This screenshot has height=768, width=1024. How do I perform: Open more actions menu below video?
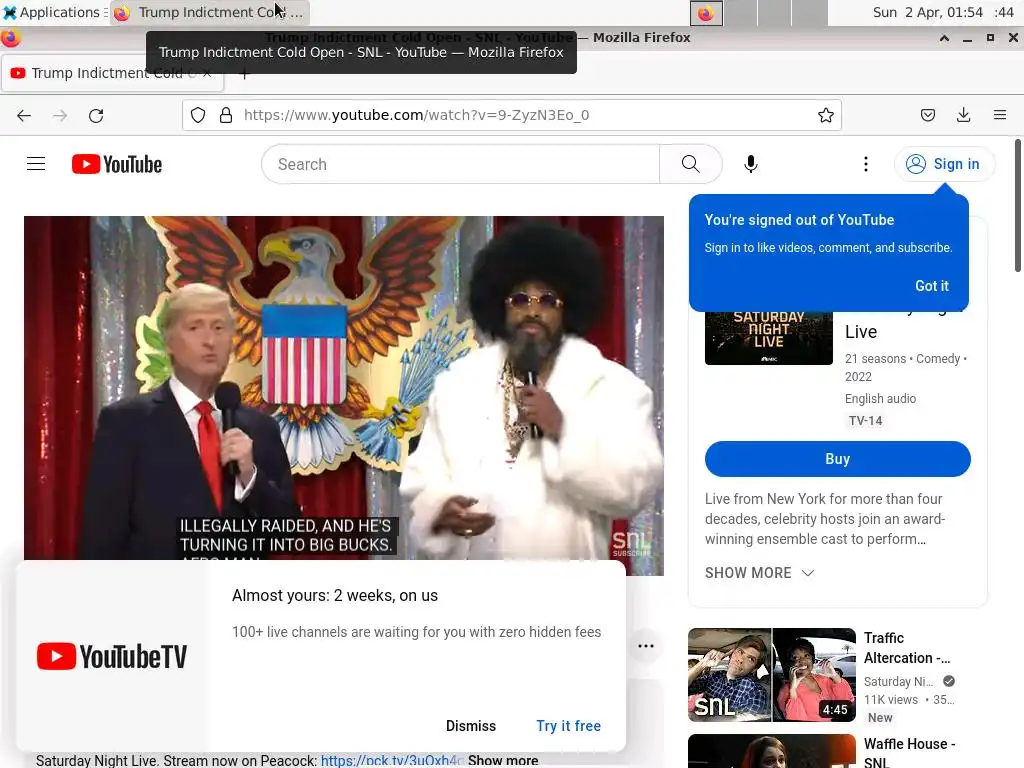coord(646,646)
